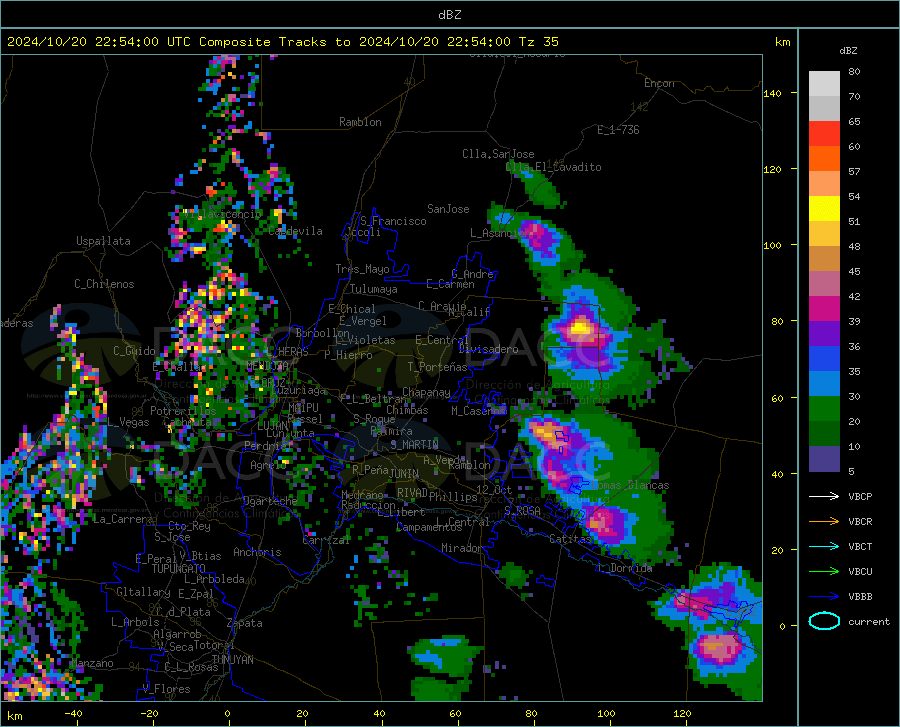The image size is (900, 727).
Task: Select the slate purple 5–10 dBZ swatch
Action: click(x=824, y=459)
